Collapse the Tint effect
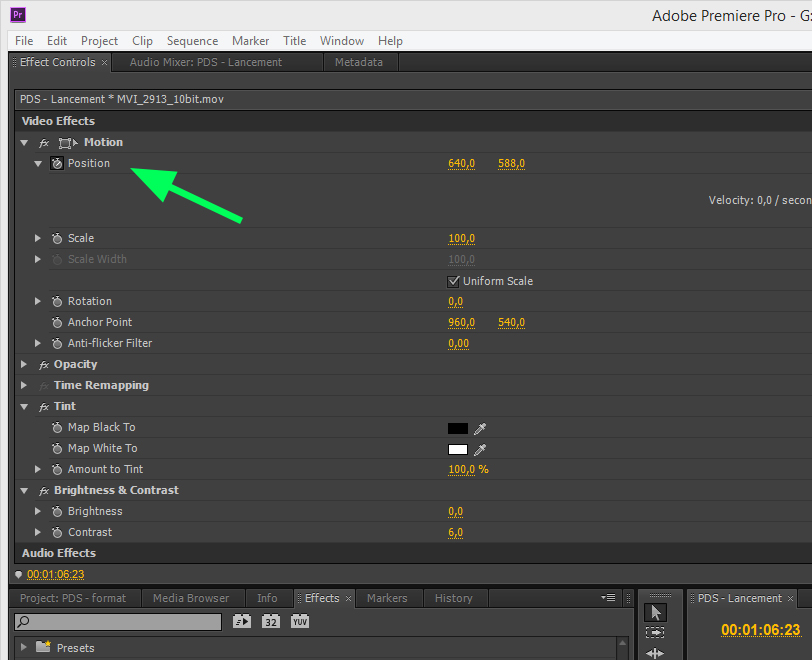 (24, 407)
